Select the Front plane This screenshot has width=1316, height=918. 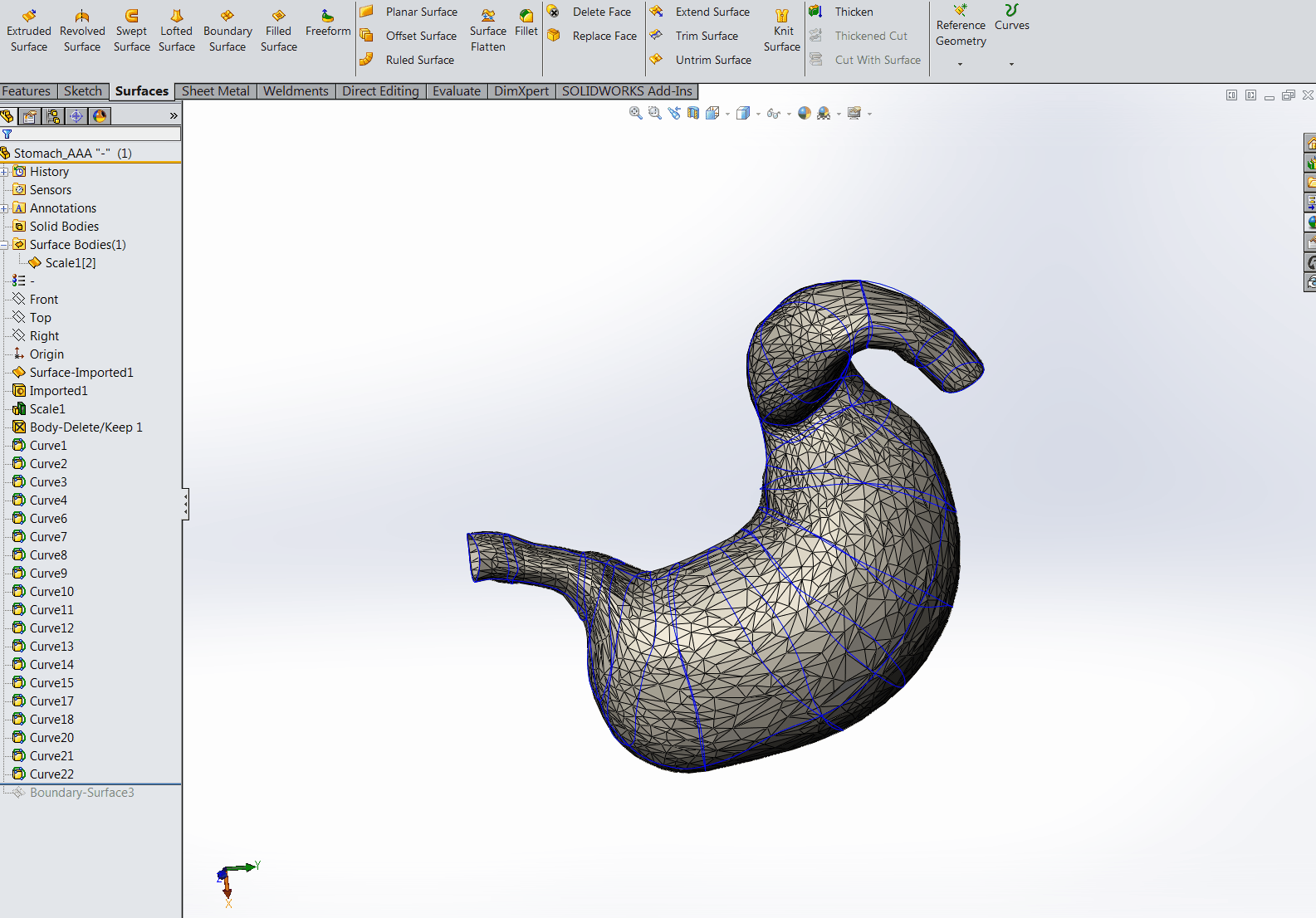[x=36, y=300]
